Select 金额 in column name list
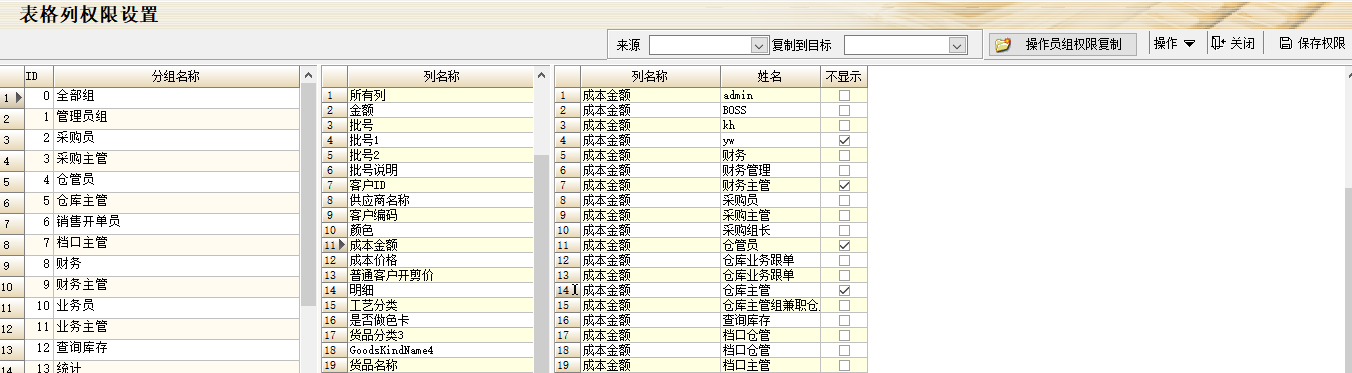1352x373 pixels. point(441,110)
